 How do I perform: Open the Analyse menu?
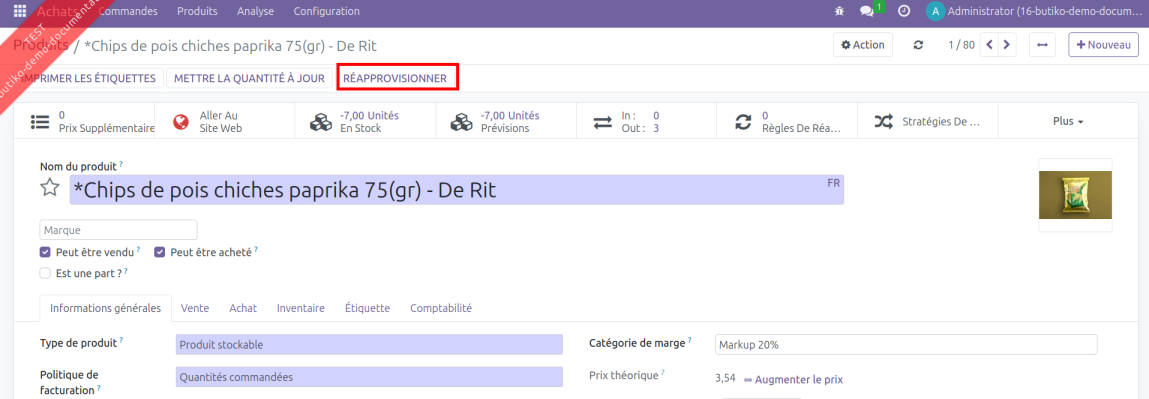tap(256, 11)
